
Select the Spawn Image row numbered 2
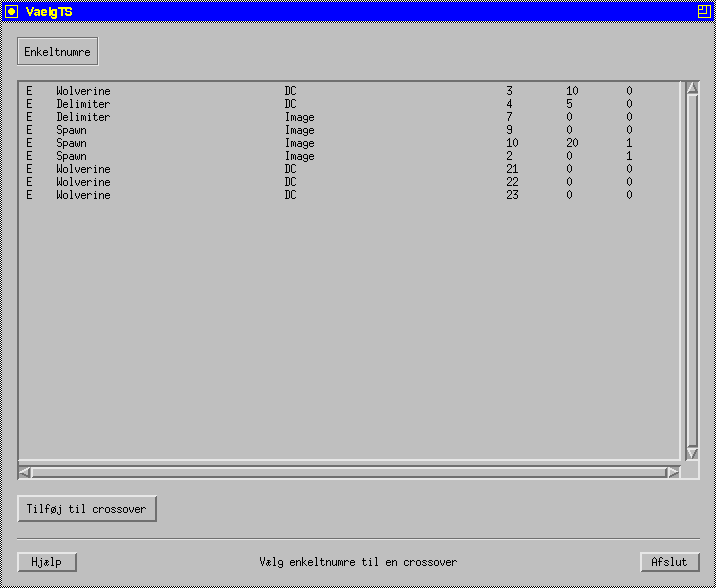pos(349,156)
